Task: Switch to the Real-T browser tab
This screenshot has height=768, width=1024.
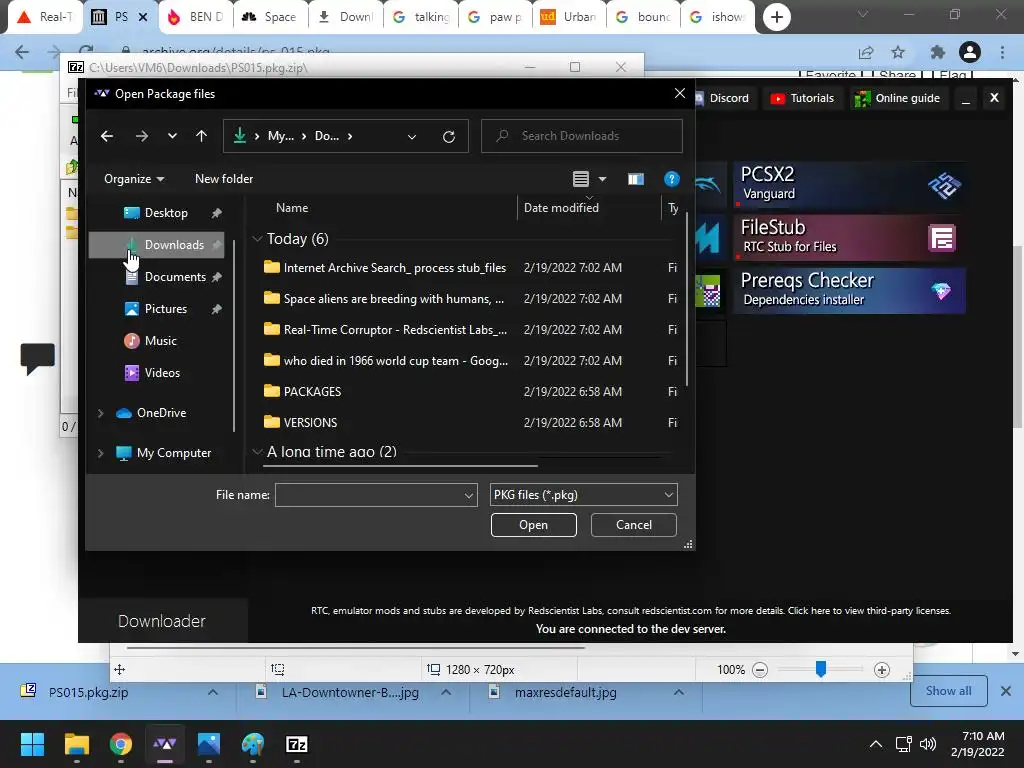Action: [44, 17]
